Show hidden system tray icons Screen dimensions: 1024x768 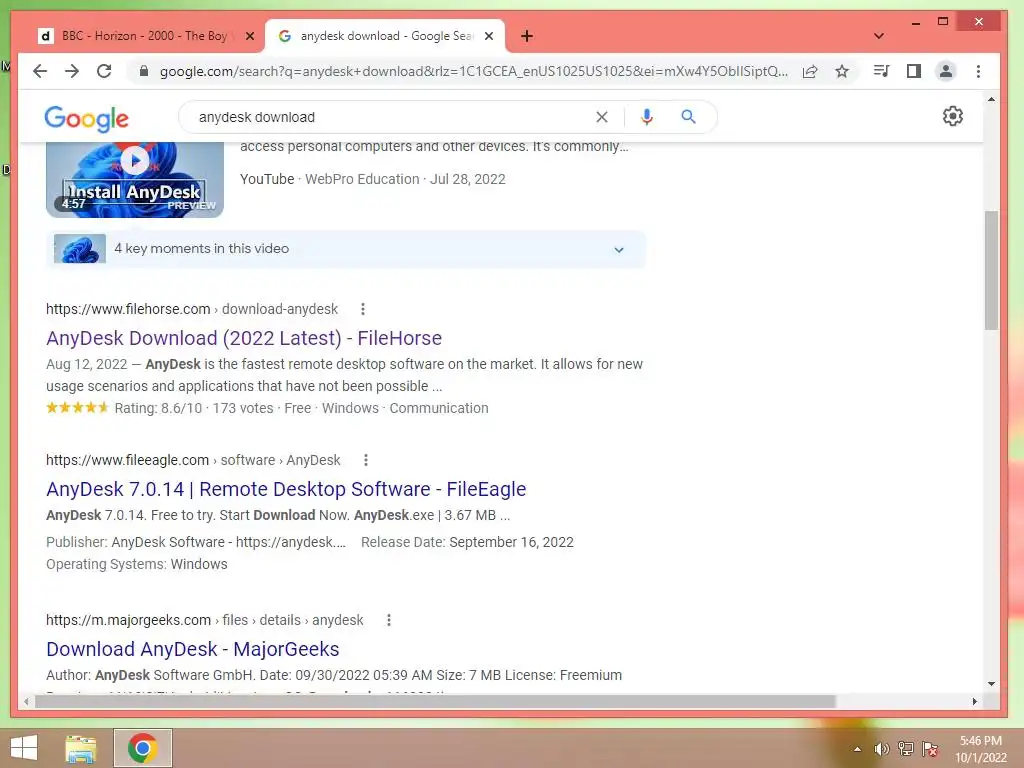tap(857, 749)
